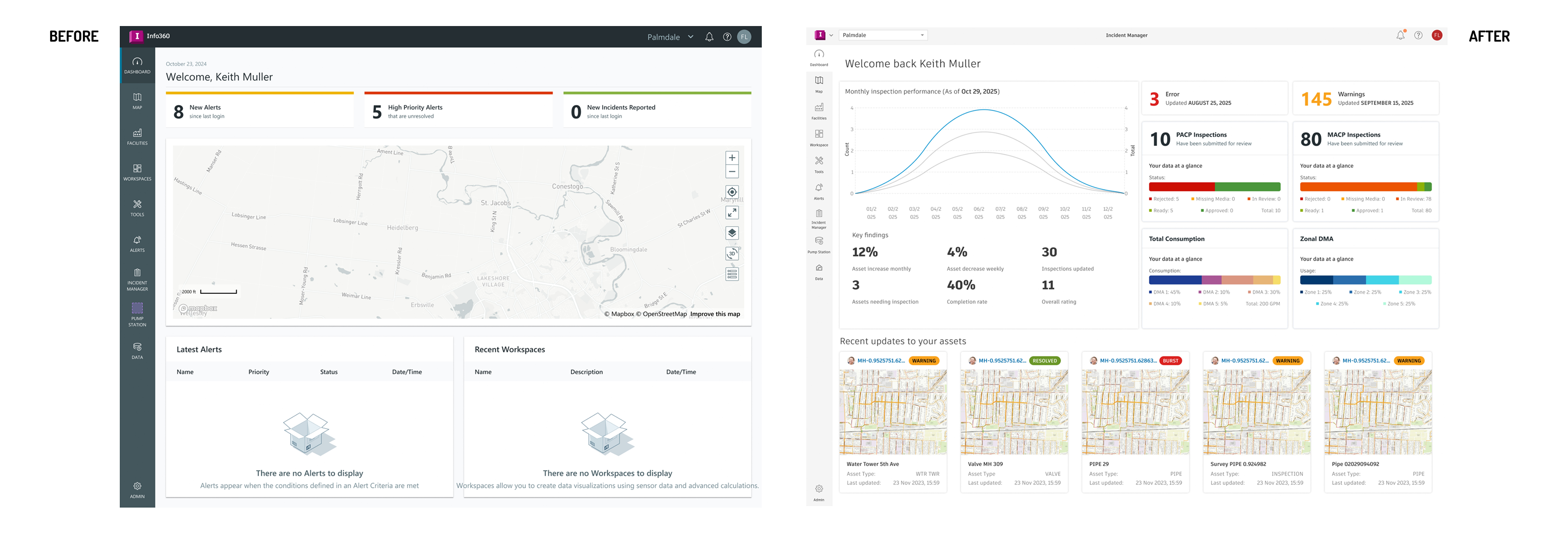Open the Water Tower 5th Ave map thumbnail
Viewport: 1568px width, 552px height.
click(x=892, y=412)
